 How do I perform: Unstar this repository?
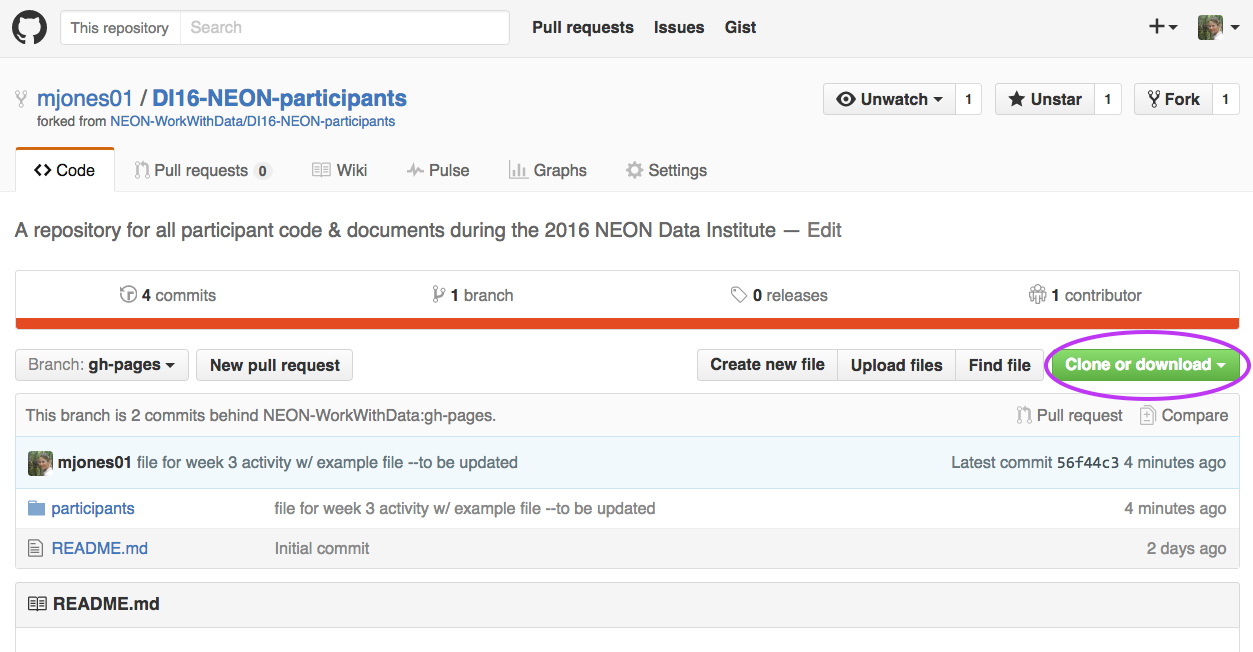click(x=1044, y=99)
